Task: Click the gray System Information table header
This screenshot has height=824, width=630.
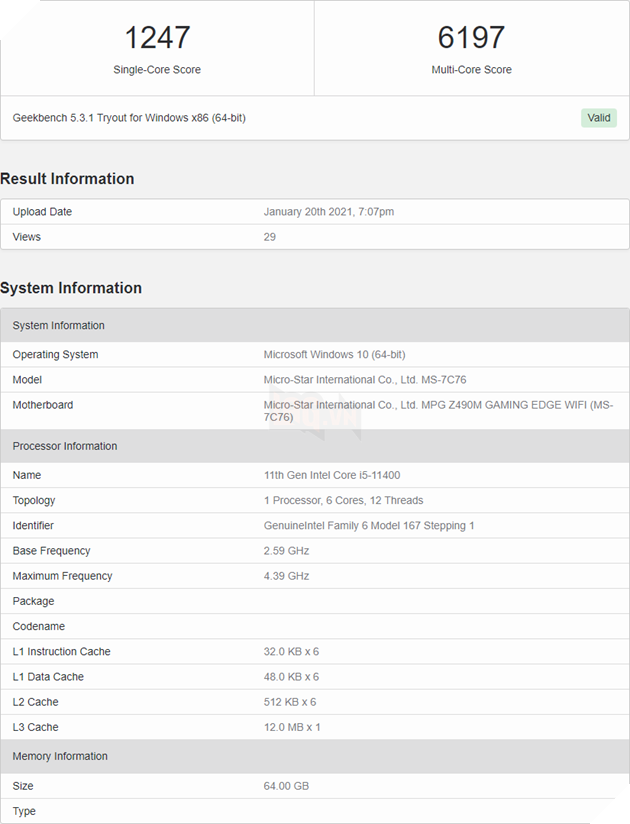Action: tap(59, 326)
